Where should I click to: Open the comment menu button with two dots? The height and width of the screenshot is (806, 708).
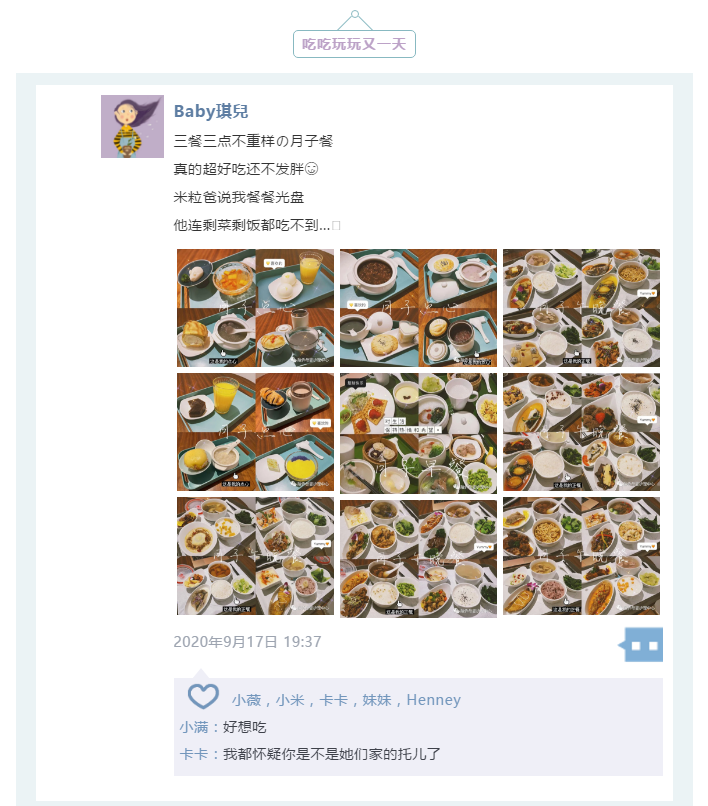pos(641,645)
